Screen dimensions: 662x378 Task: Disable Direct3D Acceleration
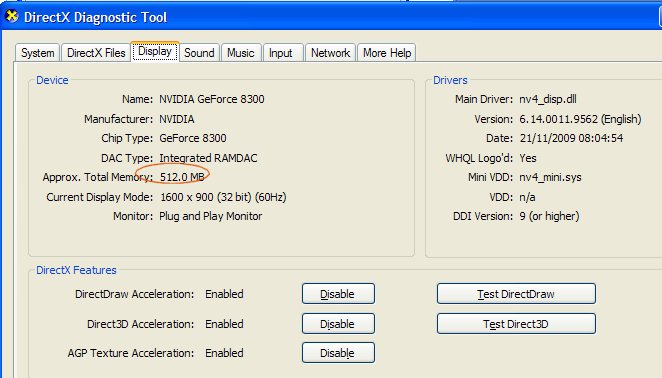338,324
